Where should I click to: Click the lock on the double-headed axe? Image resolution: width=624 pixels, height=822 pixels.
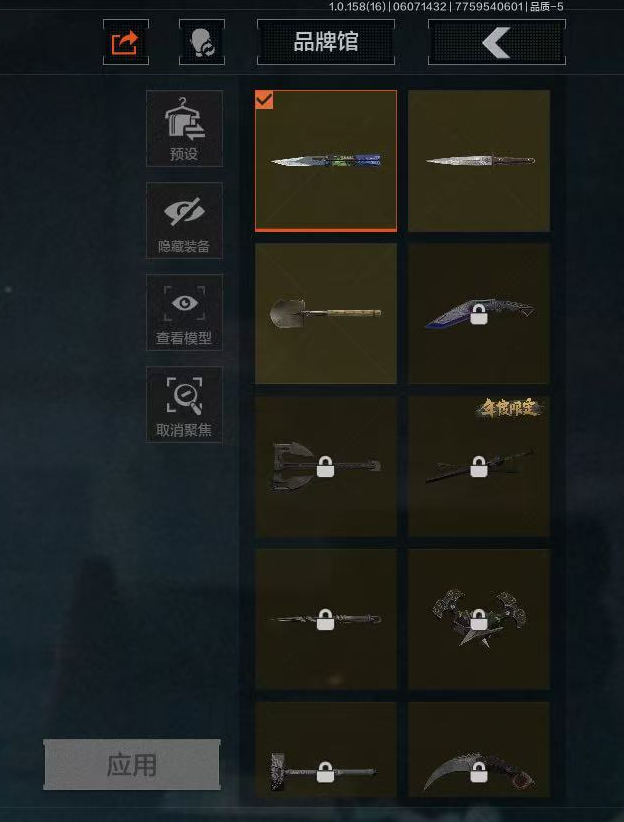(x=326, y=467)
